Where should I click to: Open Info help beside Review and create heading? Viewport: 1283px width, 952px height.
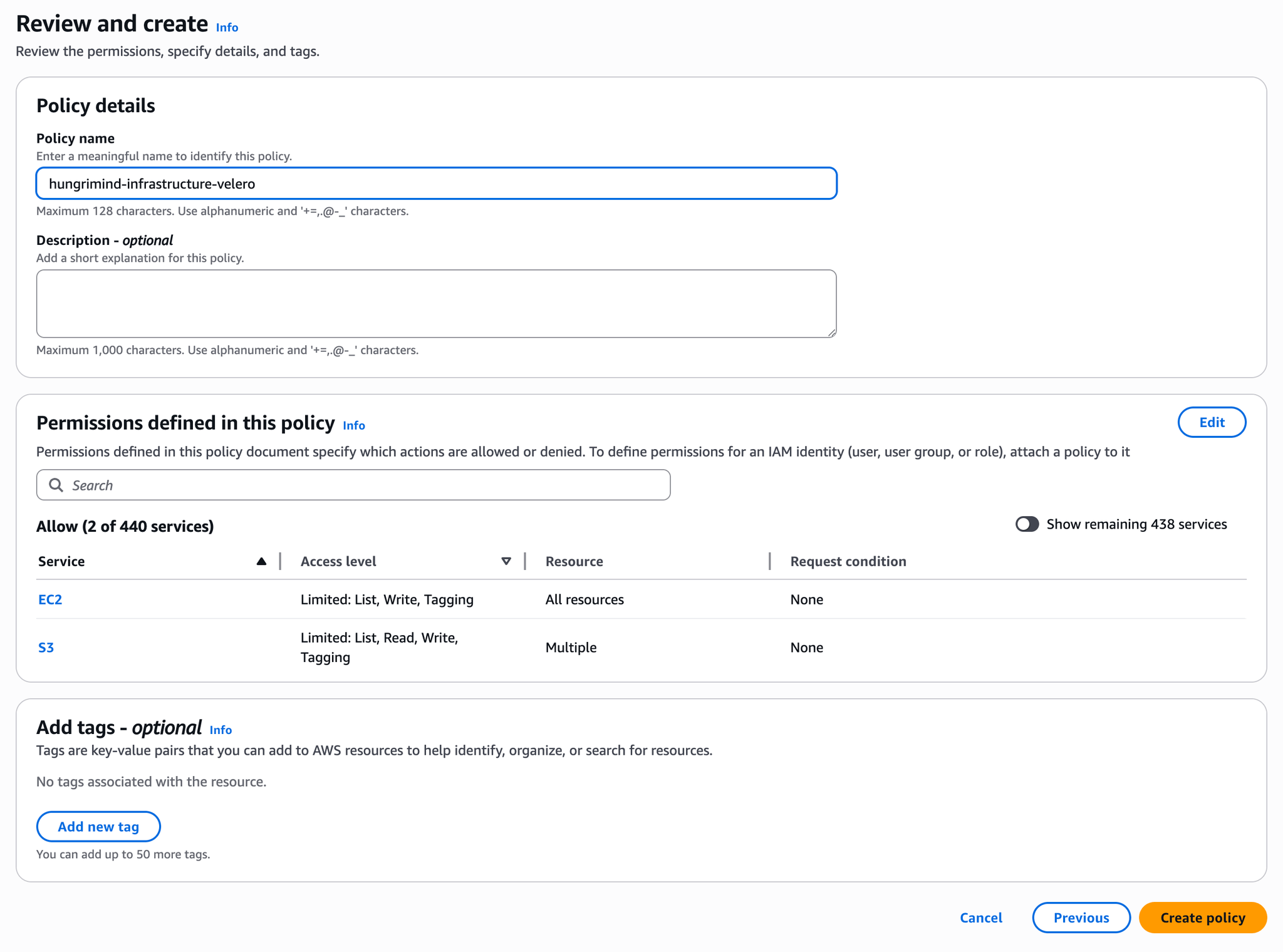point(226,28)
